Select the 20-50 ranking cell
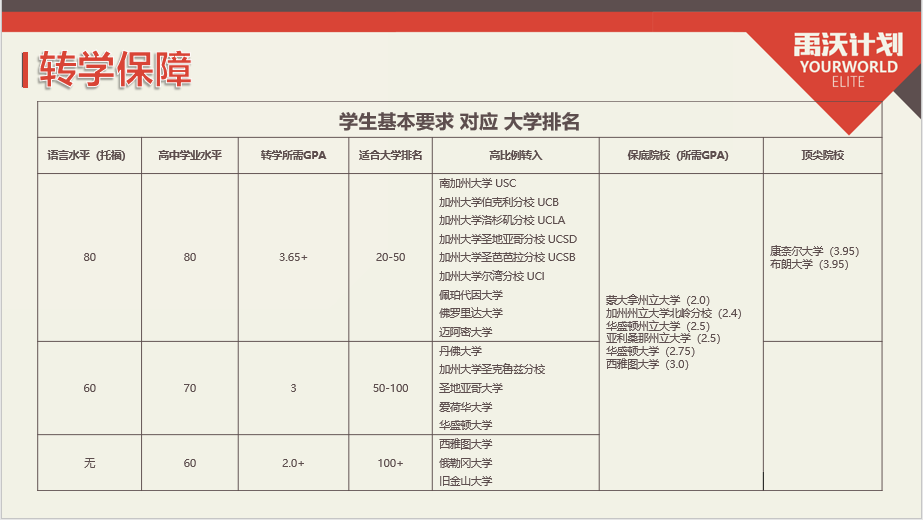 pos(390,258)
